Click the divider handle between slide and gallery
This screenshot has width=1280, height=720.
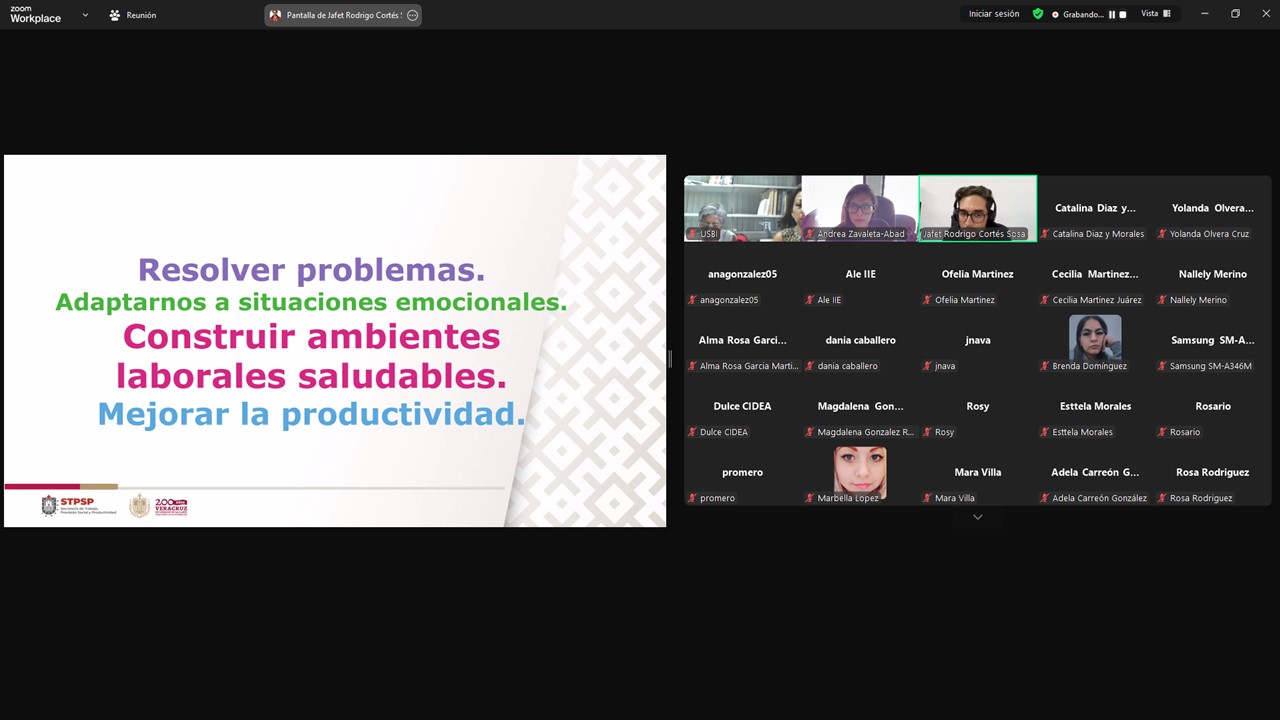(x=670, y=359)
